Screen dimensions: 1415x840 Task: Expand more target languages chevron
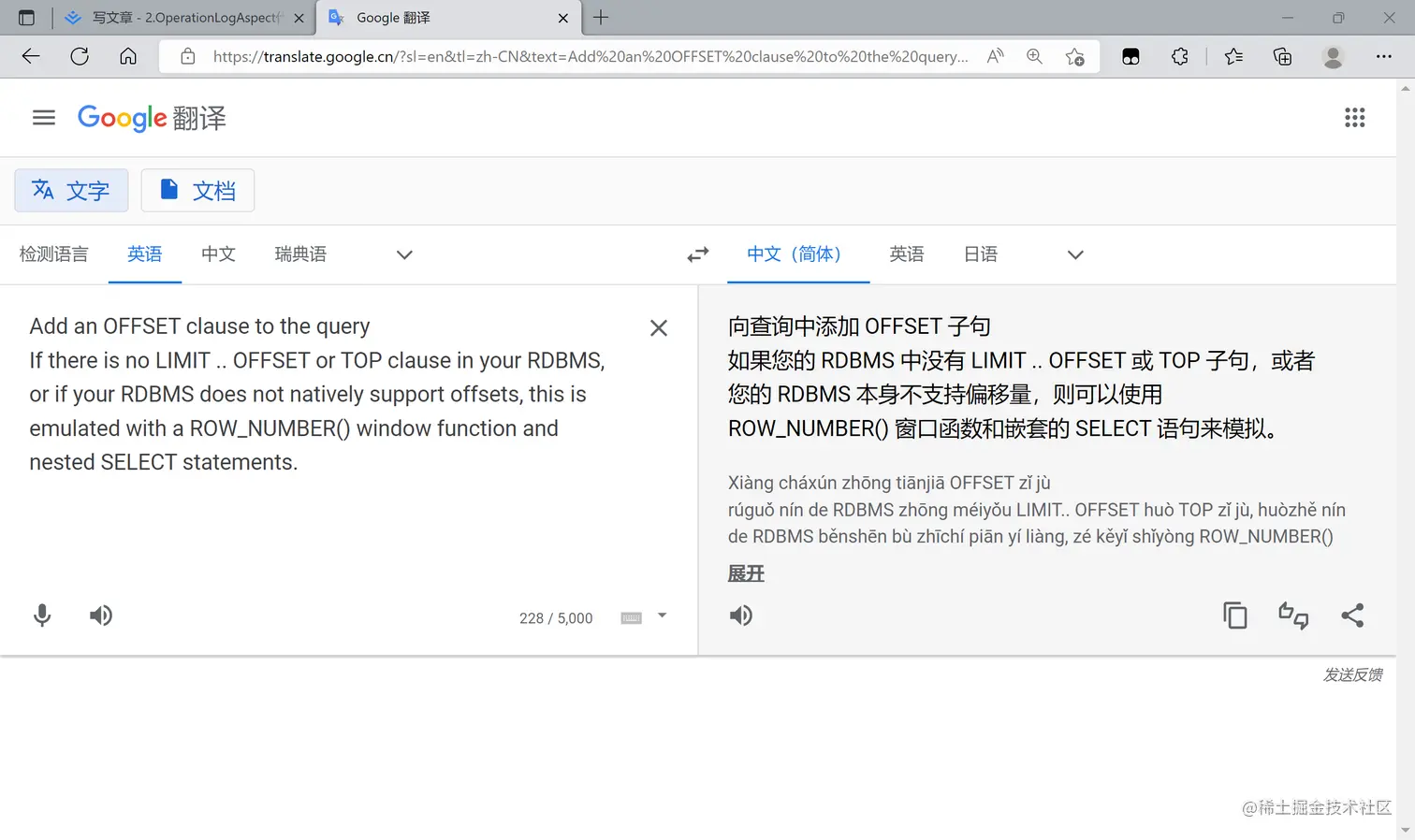point(1075,254)
